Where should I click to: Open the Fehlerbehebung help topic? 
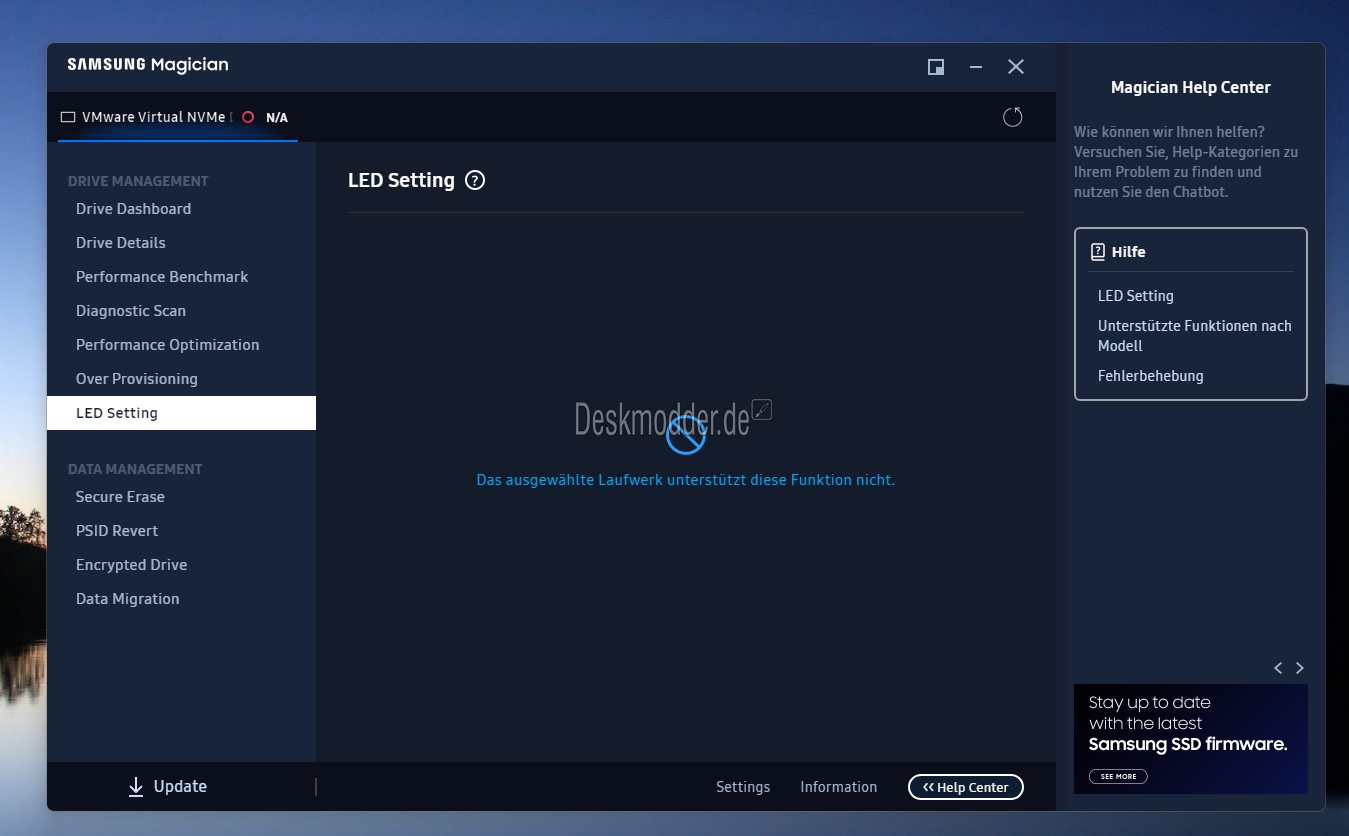coord(1150,376)
